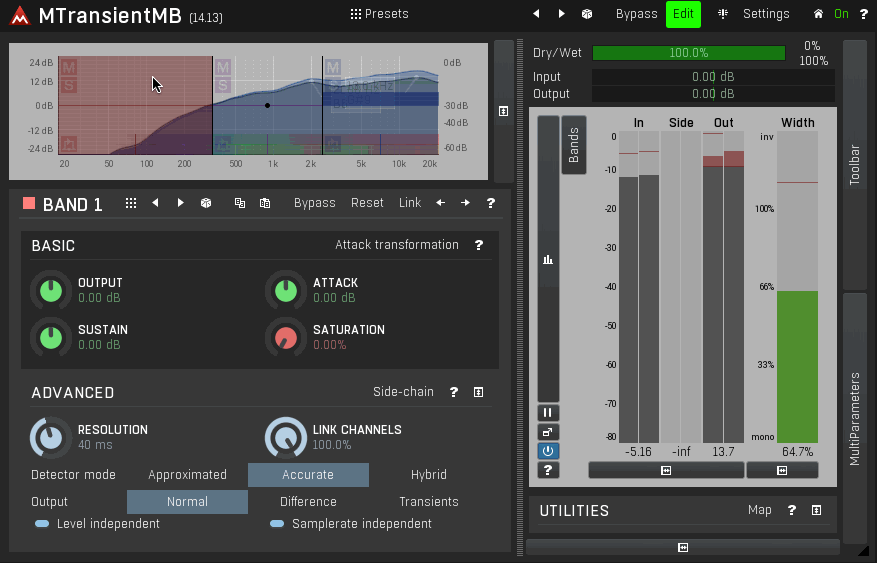877x563 pixels.
Task: Toggle band 2 S button in graph
Action: [223, 86]
